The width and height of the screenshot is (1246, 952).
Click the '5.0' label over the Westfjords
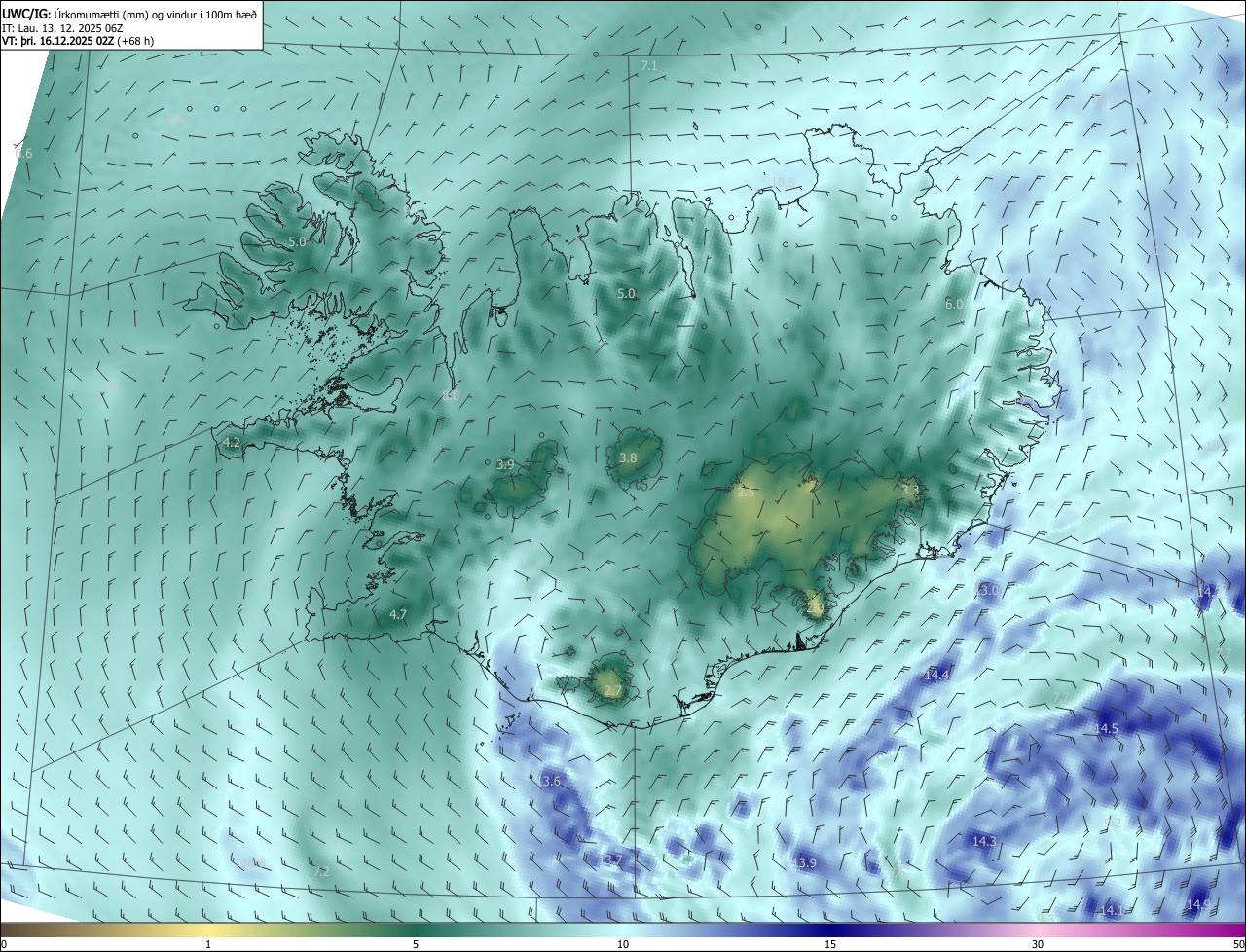point(297,242)
